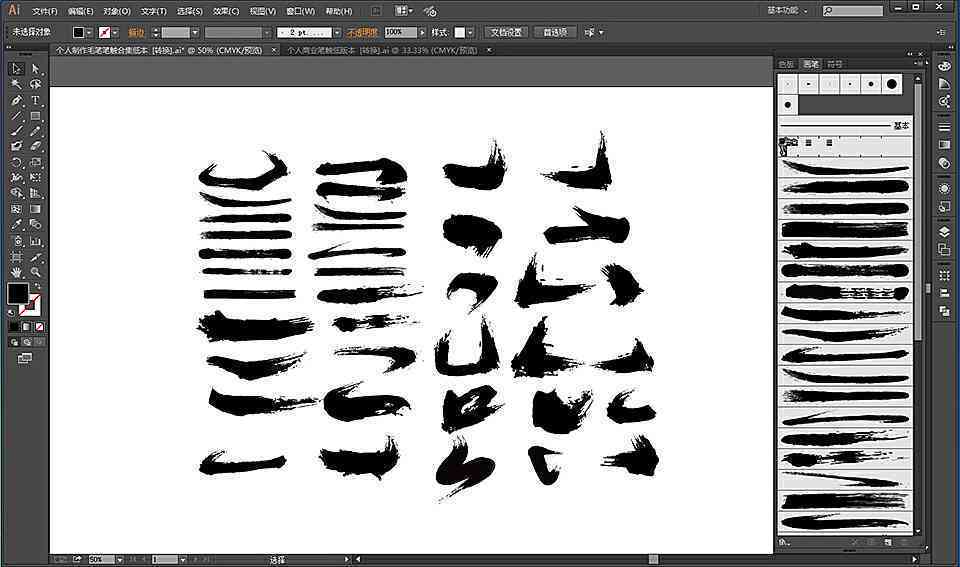Open the Layers panel icon in dock
The image size is (960, 567).
[944, 231]
